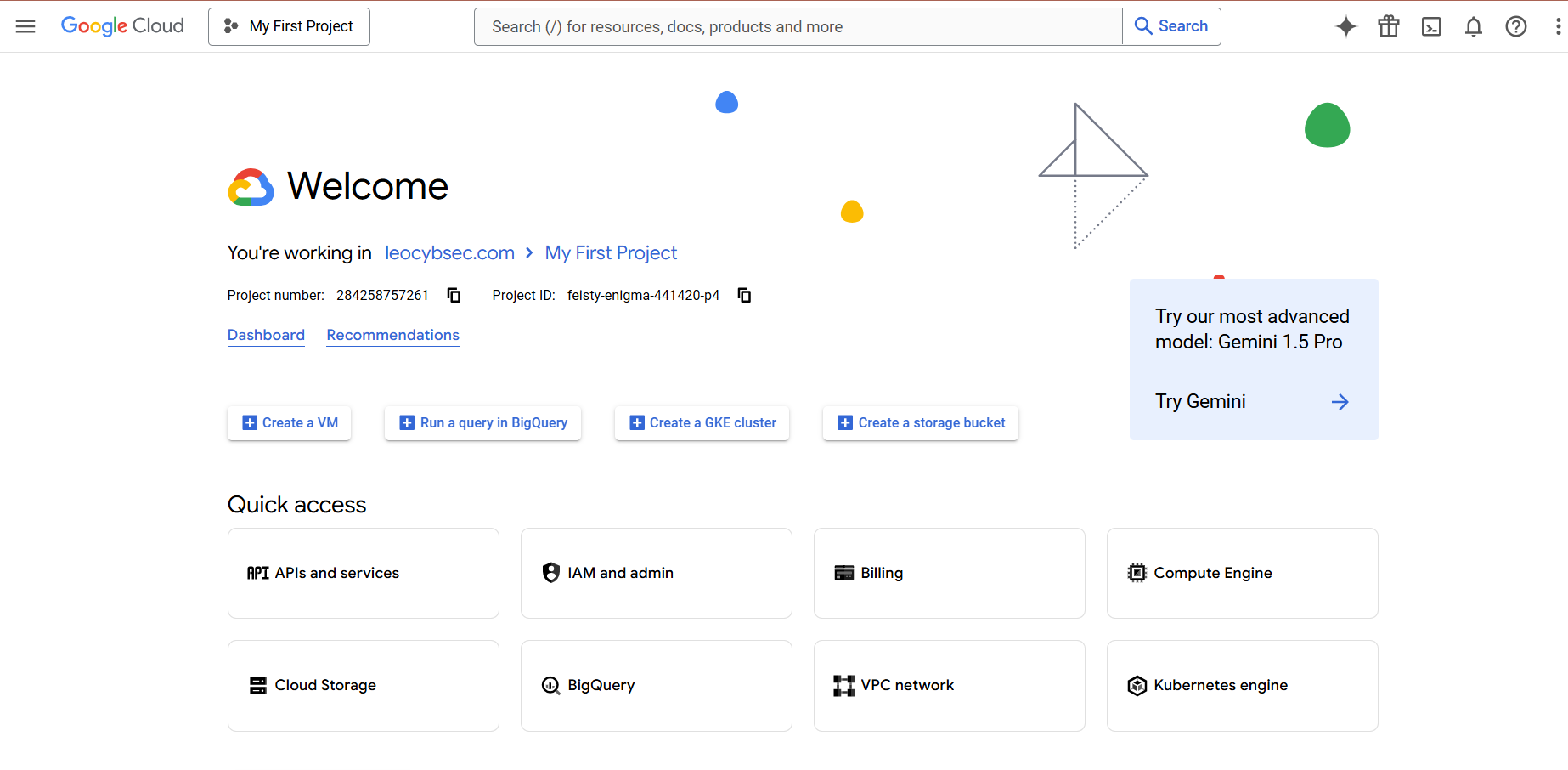The image size is (1568, 770).
Task: Click the Welcome Google Cloud logo
Action: click(251, 187)
